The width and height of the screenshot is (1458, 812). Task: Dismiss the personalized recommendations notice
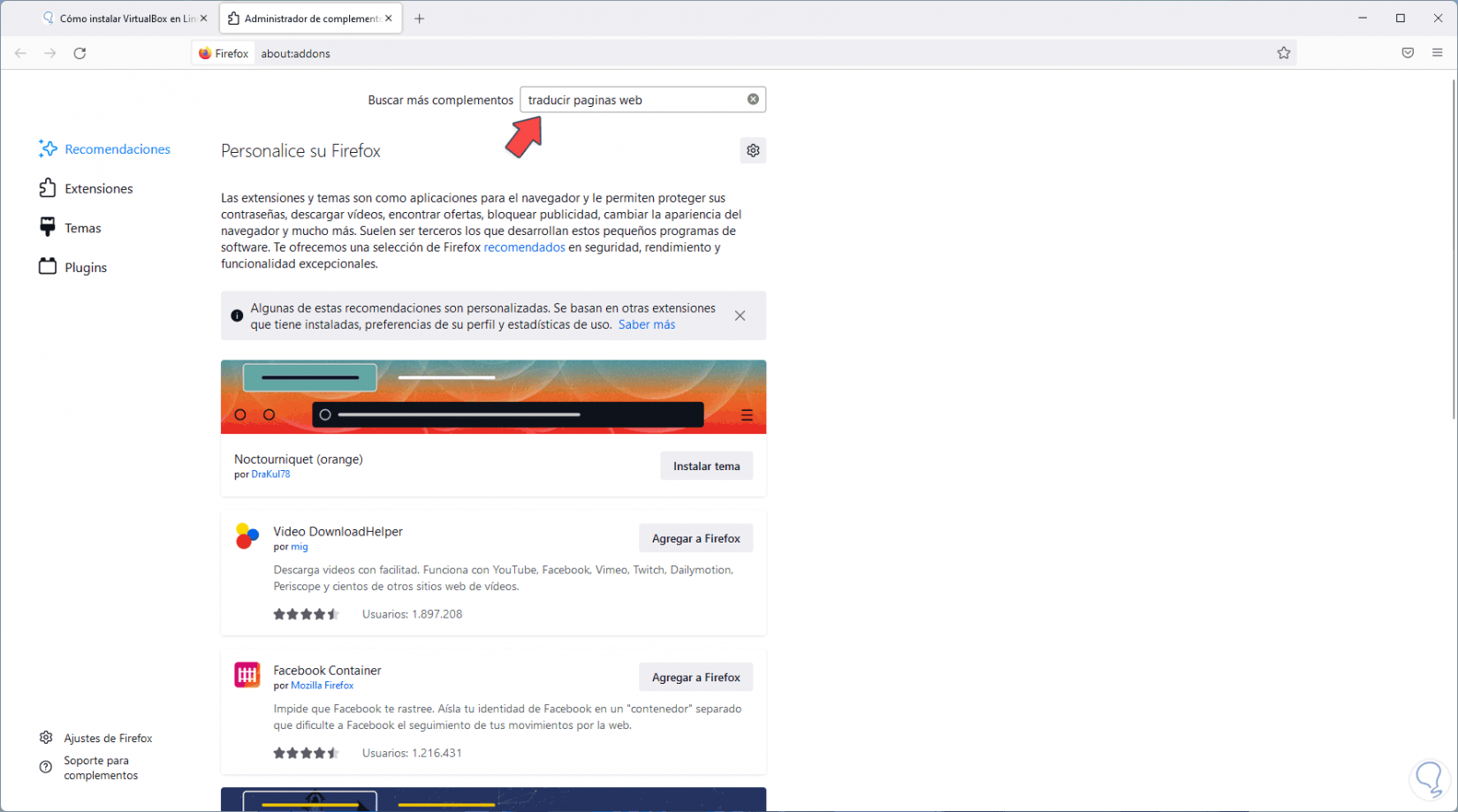[740, 315]
